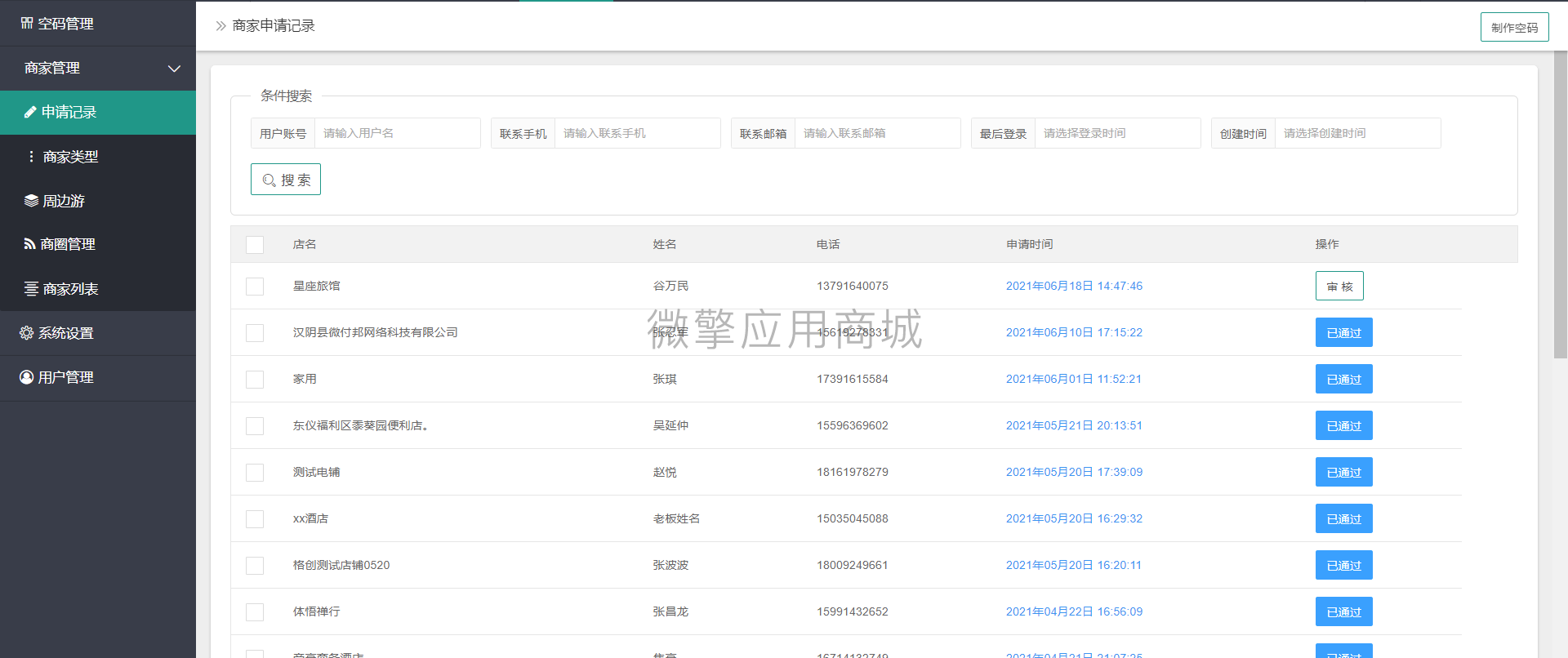Image resolution: width=1568 pixels, height=658 pixels.
Task: Click 审核 for 星座旅馆
Action: 1339,286
